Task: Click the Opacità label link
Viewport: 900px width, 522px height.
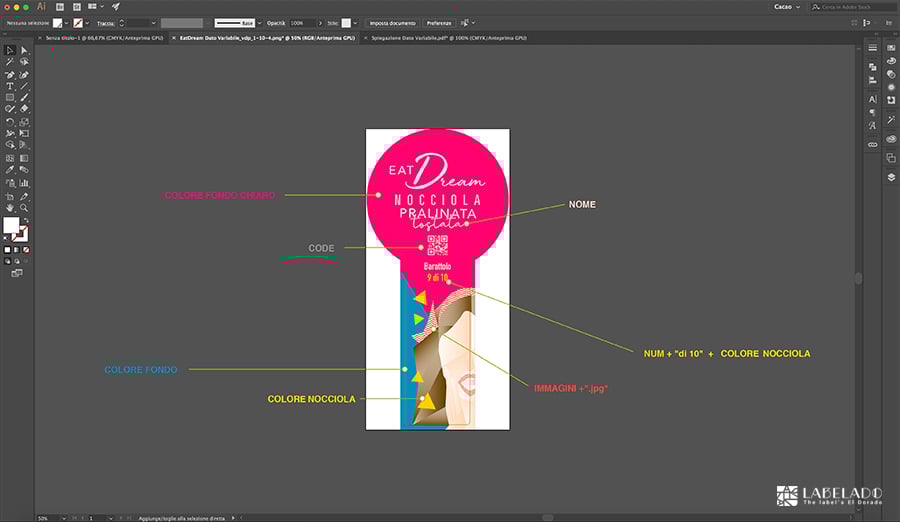Action: [276, 24]
